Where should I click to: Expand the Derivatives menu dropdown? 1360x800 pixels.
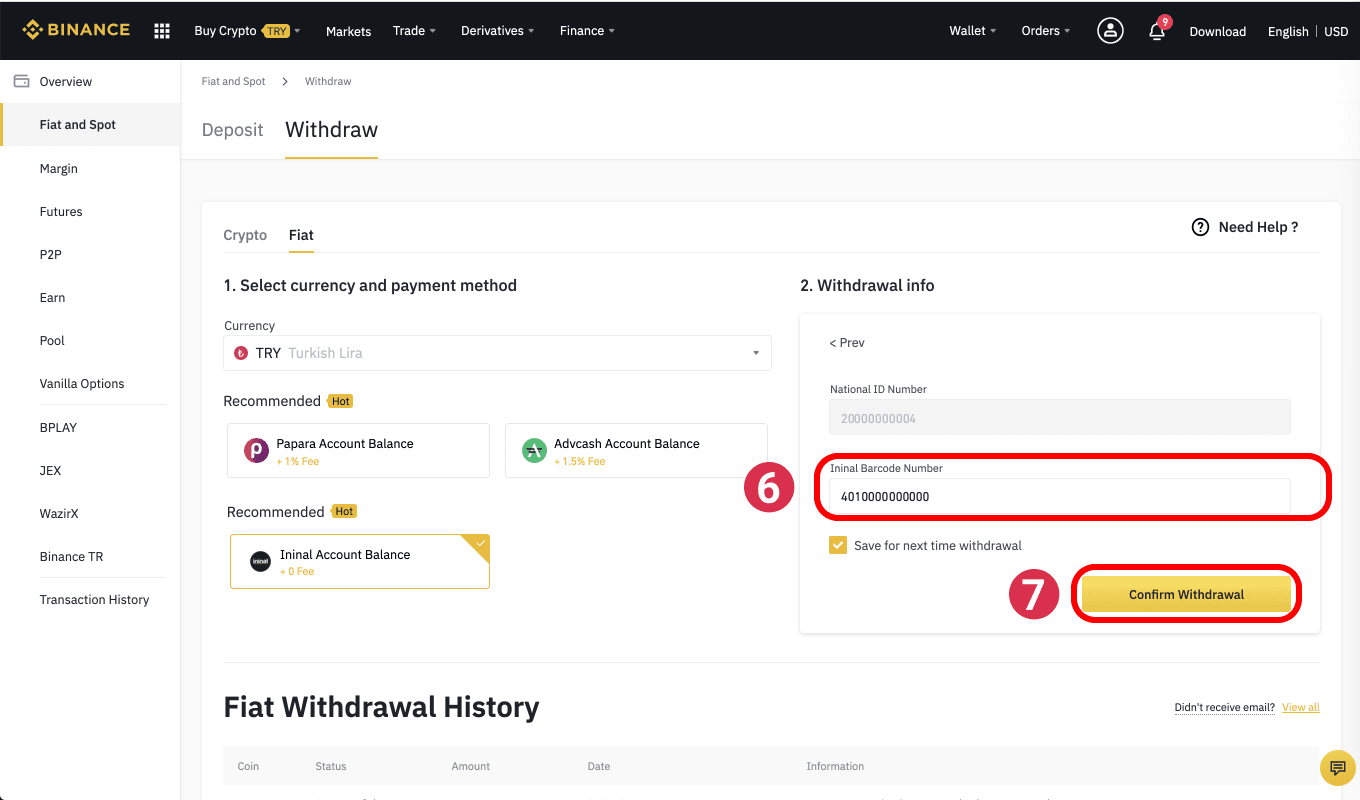click(x=497, y=31)
